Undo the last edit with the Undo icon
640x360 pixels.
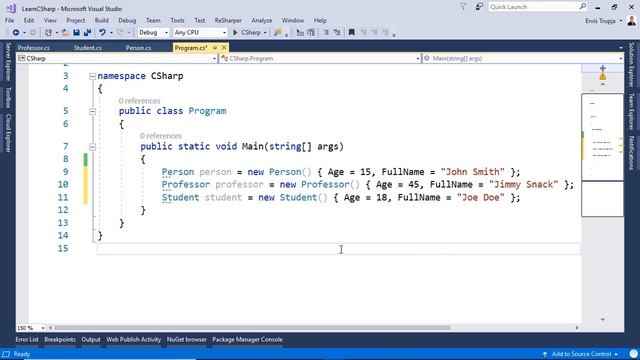(x=102, y=32)
